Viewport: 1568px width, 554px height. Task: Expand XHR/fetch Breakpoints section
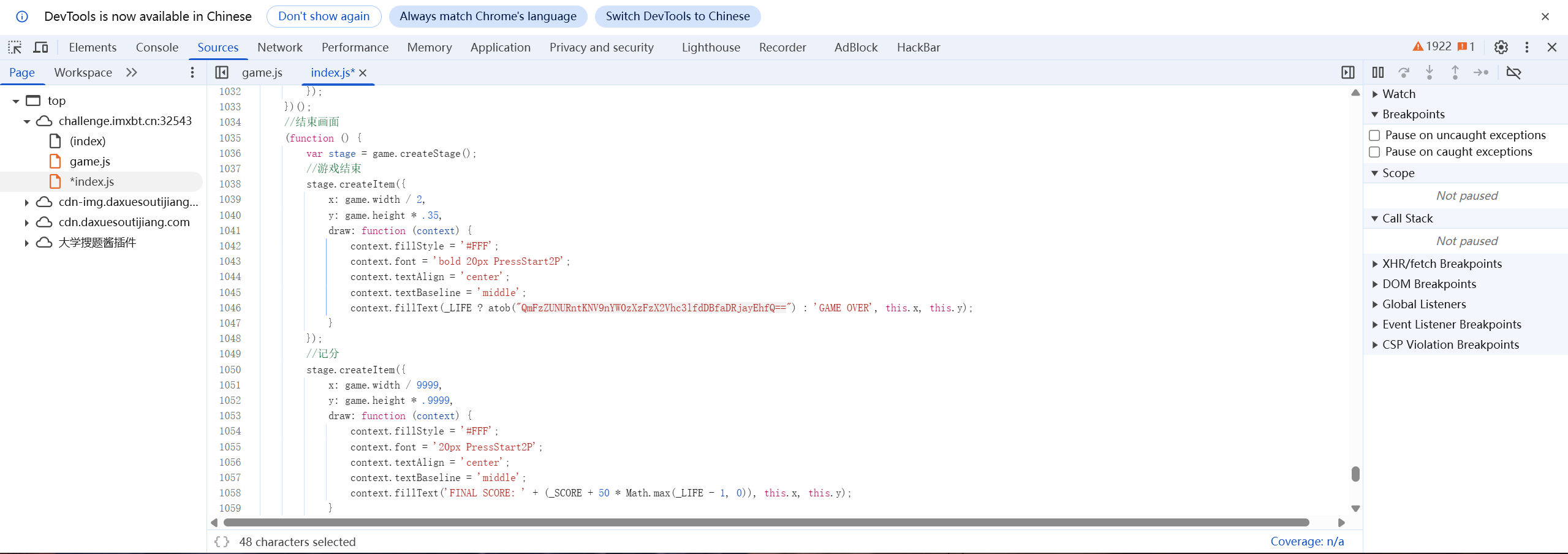point(1374,264)
